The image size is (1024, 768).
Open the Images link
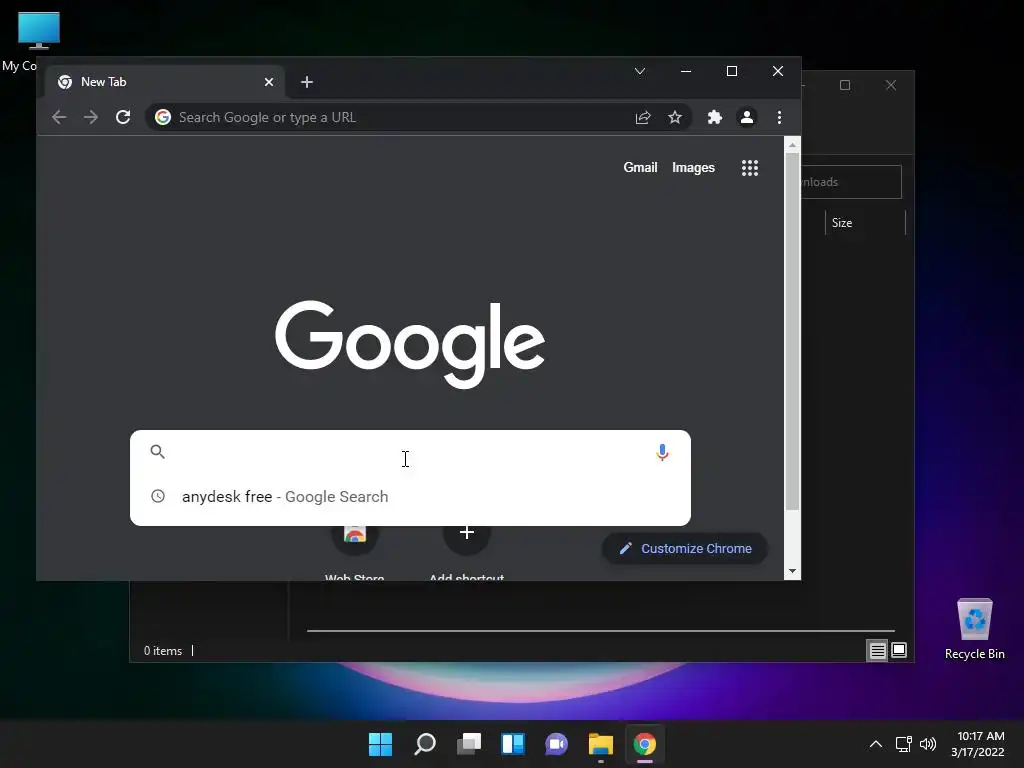pyautogui.click(x=694, y=168)
